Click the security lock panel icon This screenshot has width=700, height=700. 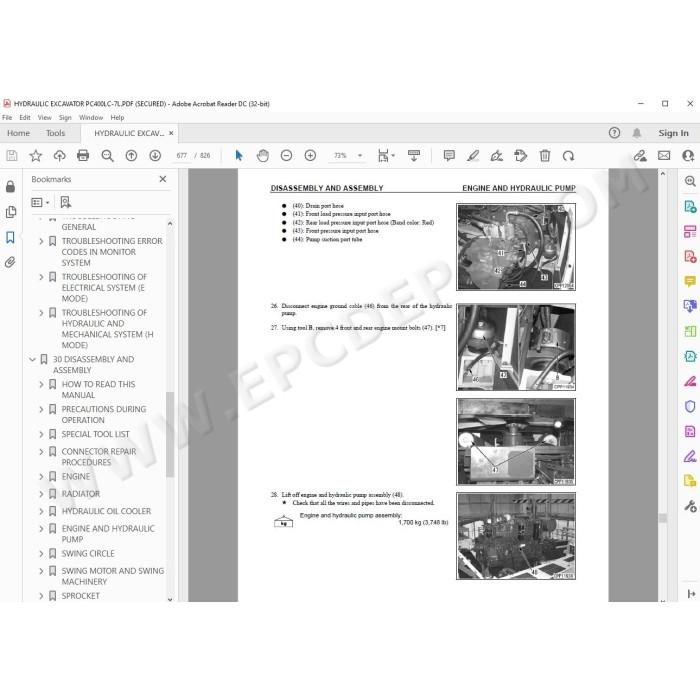[x=11, y=186]
